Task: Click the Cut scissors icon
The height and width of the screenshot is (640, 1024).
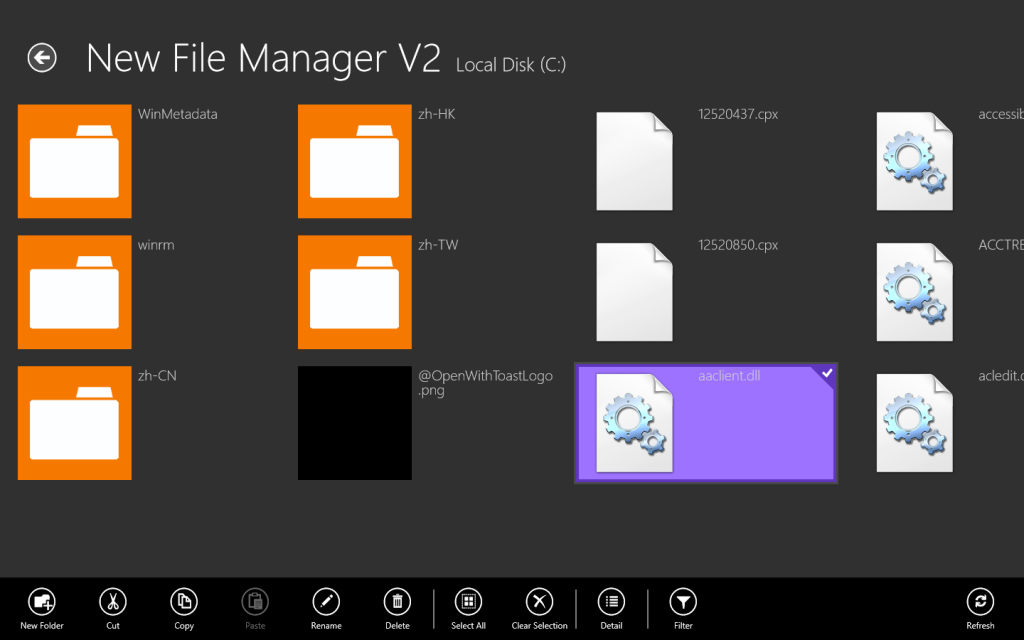Action: tap(113, 602)
